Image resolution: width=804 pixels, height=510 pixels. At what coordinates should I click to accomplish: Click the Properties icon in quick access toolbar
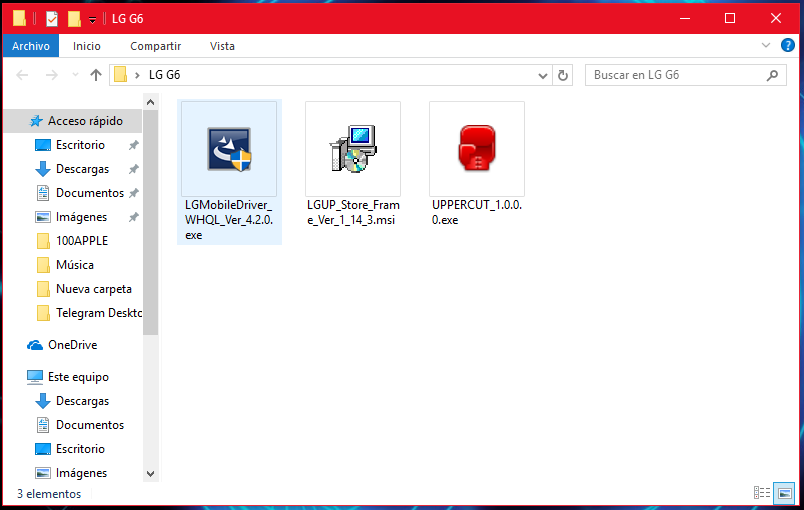(52, 19)
